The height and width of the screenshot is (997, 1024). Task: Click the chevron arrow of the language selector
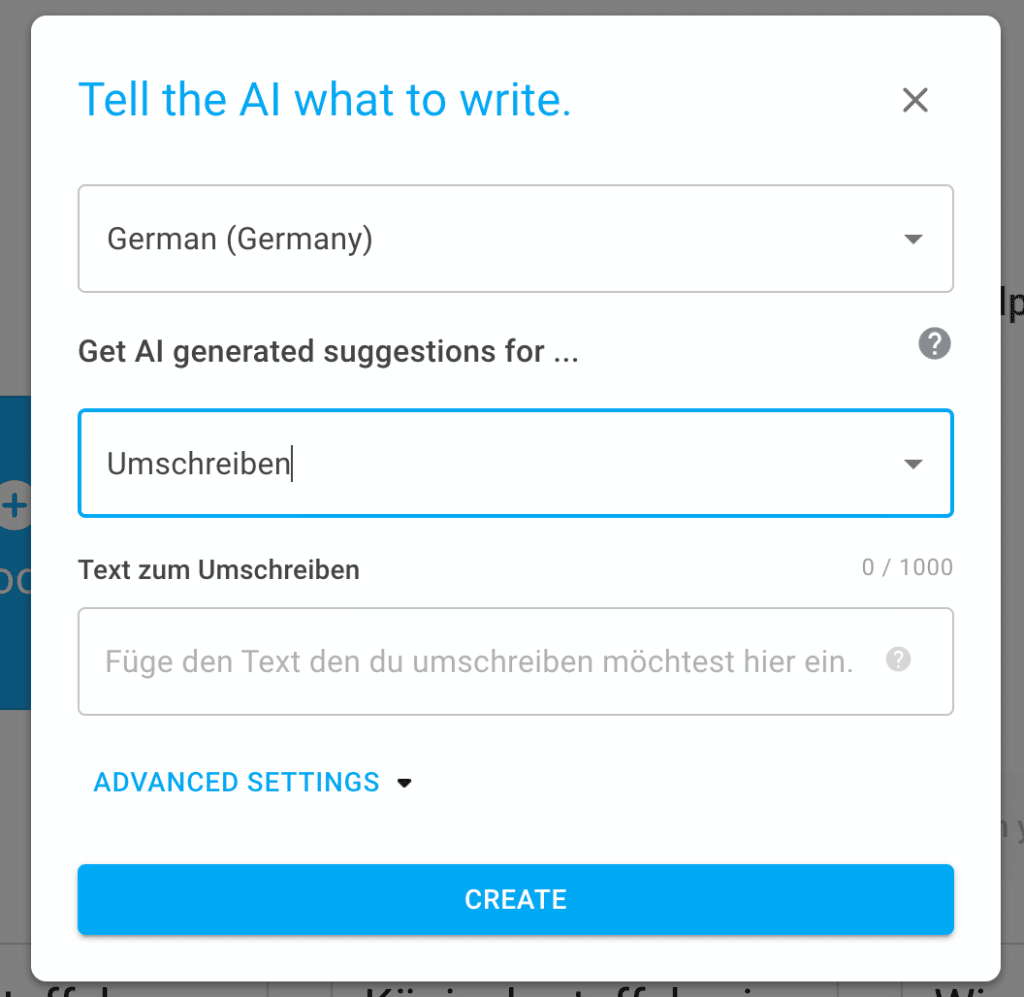point(913,239)
